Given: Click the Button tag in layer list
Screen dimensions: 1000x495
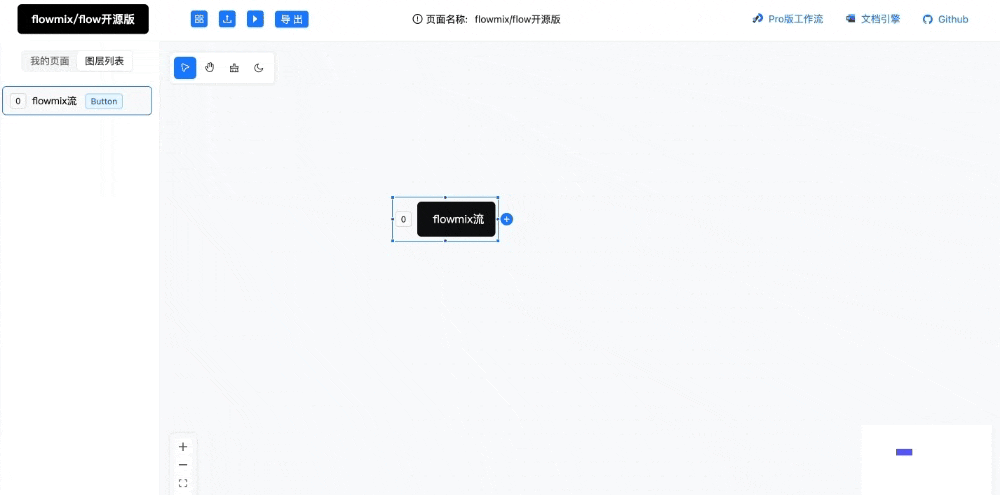Looking at the screenshot, I should pos(104,101).
